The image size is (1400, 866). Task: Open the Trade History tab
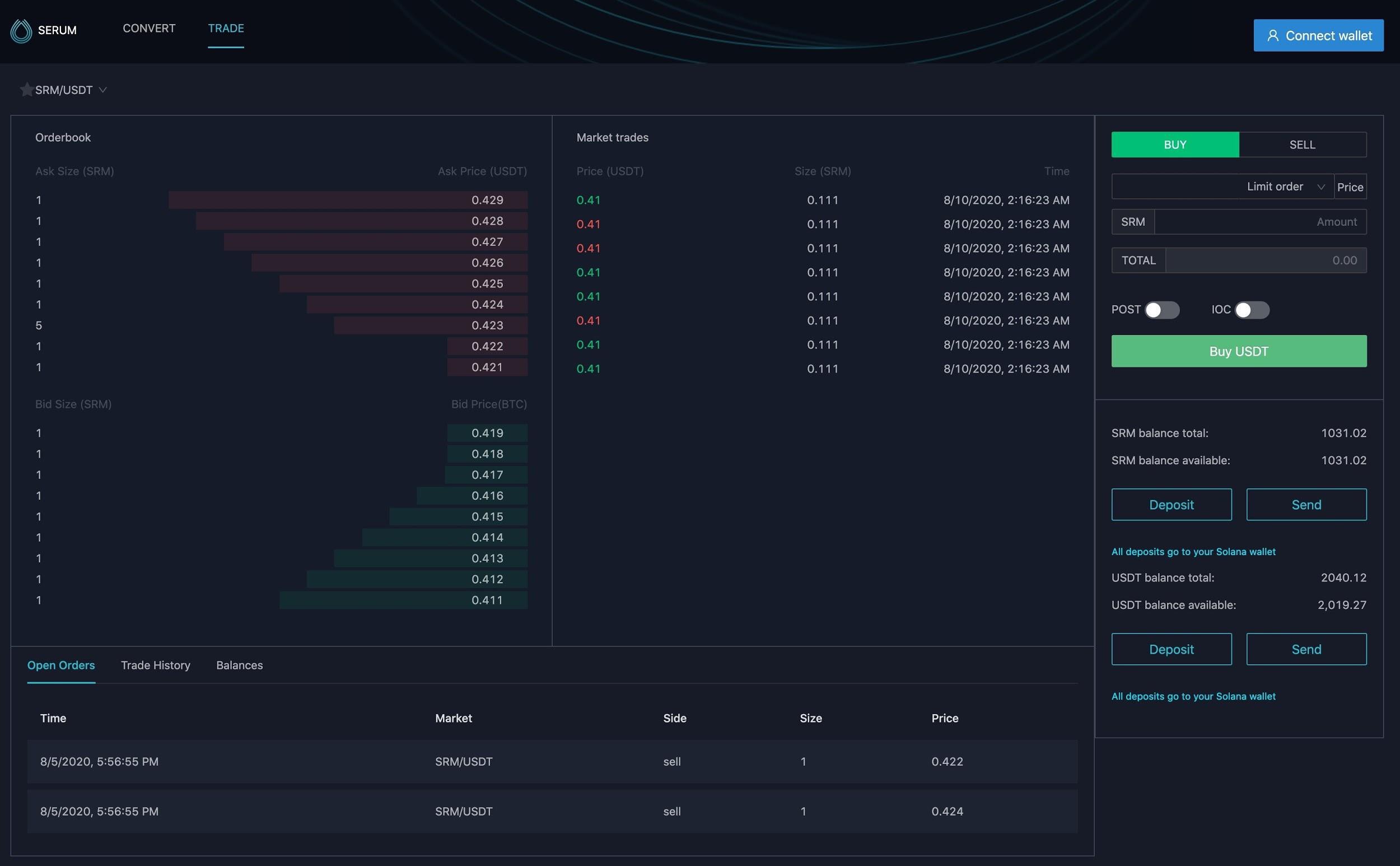point(155,665)
